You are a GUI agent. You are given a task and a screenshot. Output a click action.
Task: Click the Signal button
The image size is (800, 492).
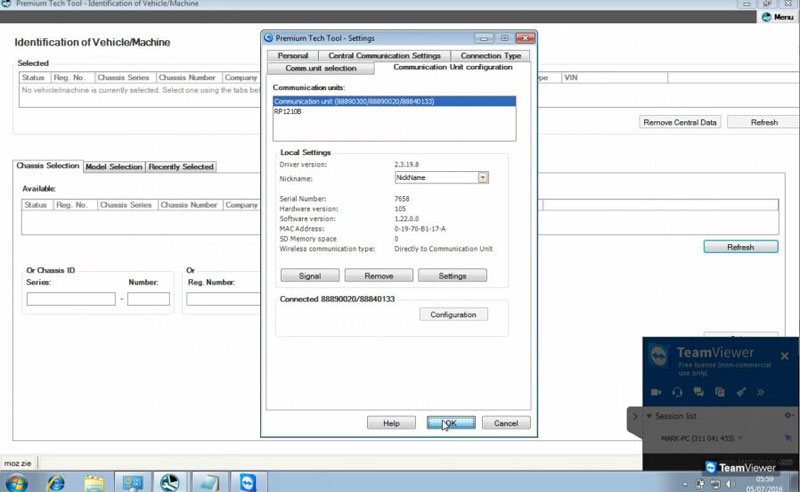(x=310, y=276)
